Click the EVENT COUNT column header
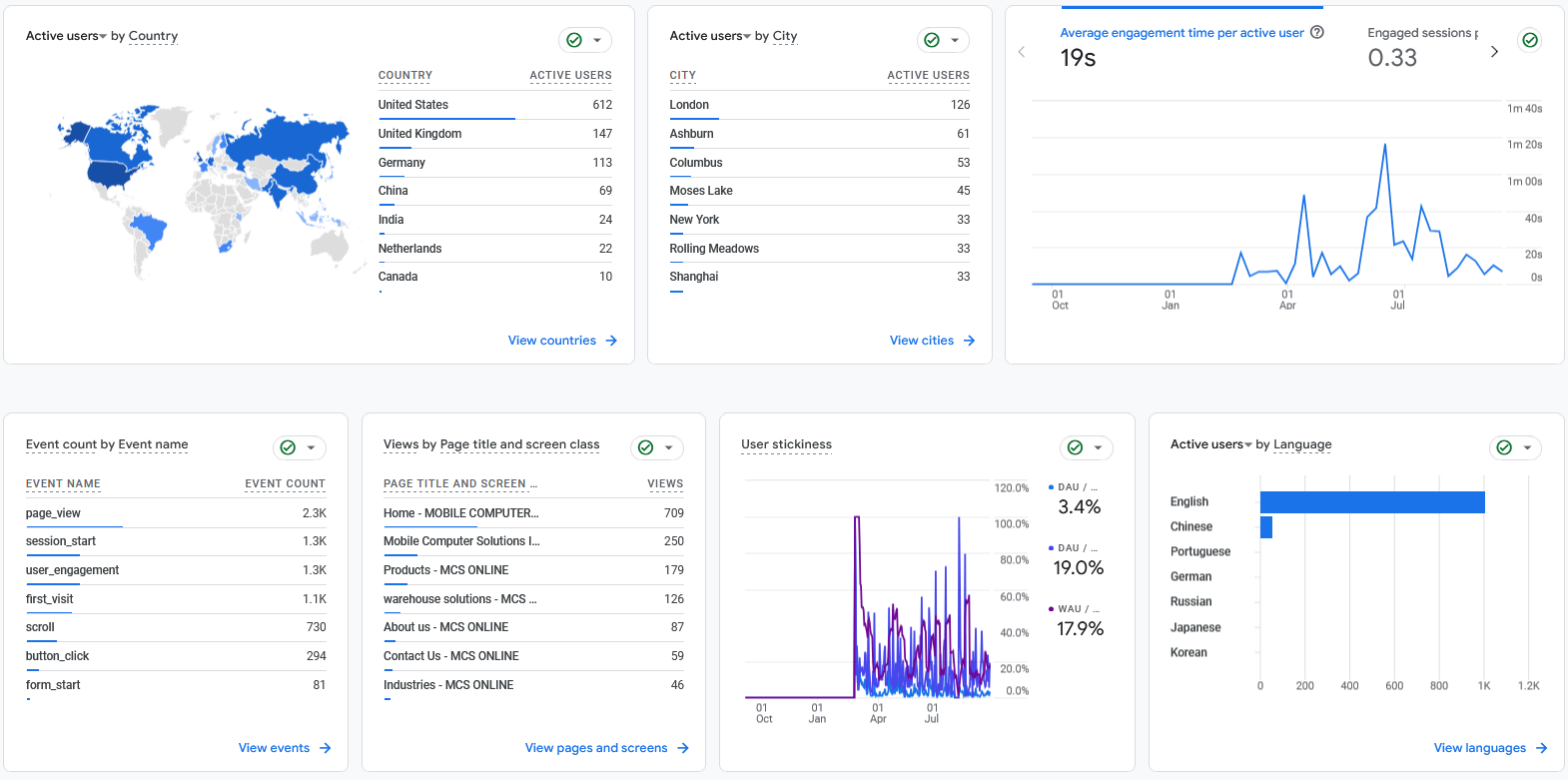The height and width of the screenshot is (780, 1568). 286,483
